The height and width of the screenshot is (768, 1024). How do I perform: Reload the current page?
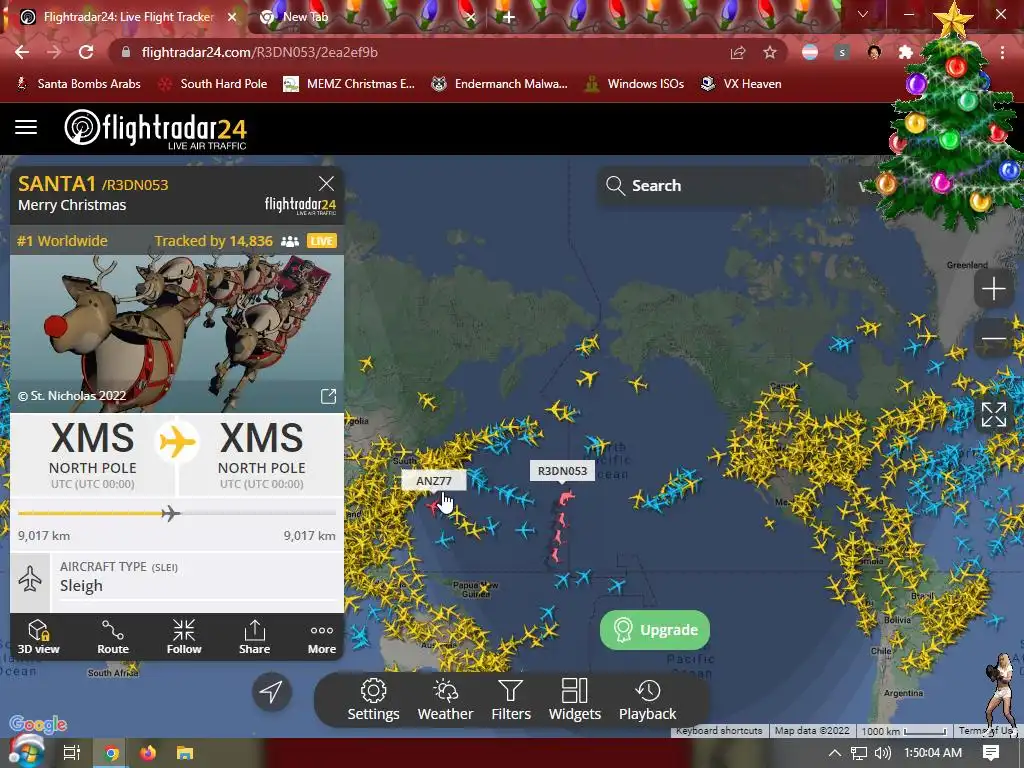click(86, 52)
